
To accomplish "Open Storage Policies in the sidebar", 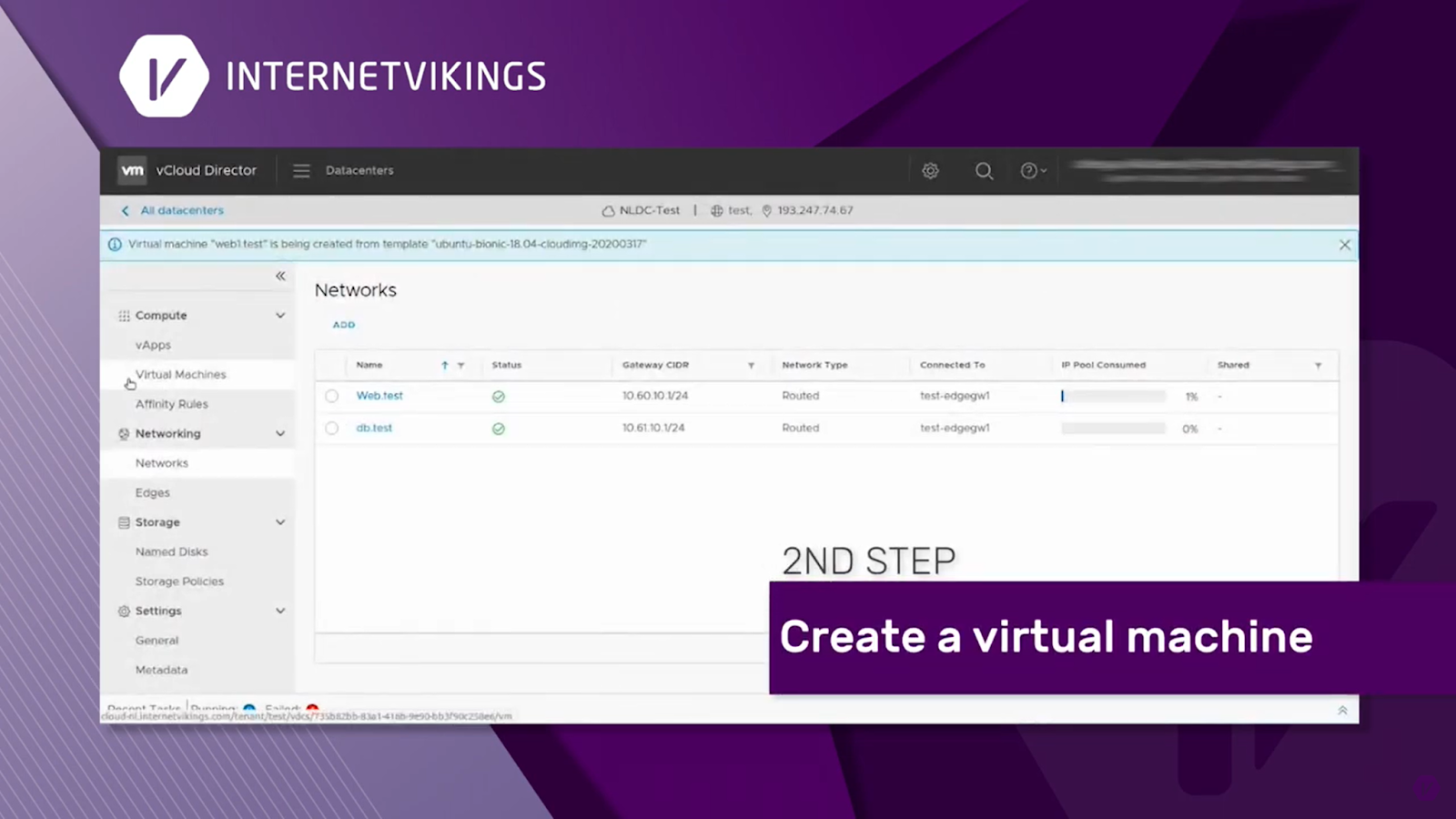I will pyautogui.click(x=179, y=581).
